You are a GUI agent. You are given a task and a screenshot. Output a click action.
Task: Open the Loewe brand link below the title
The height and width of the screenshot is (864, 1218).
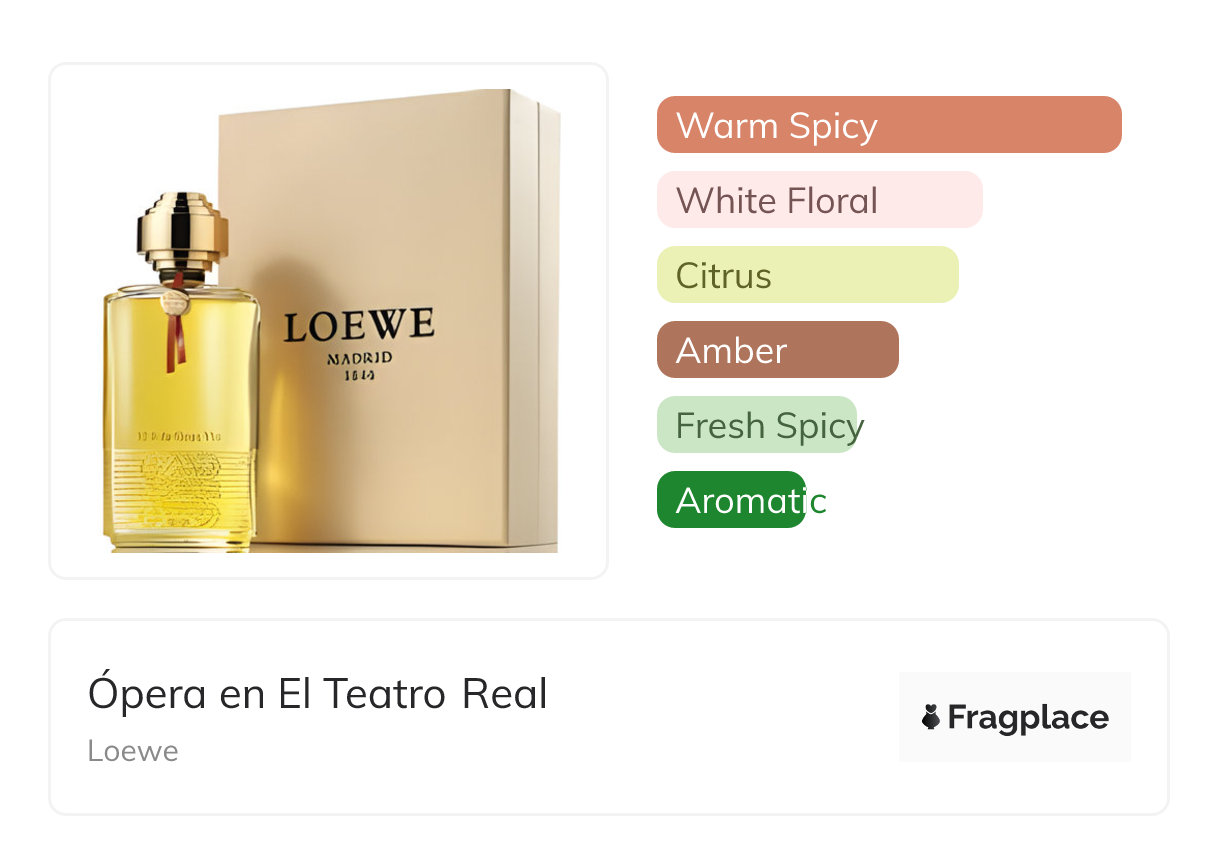point(133,751)
